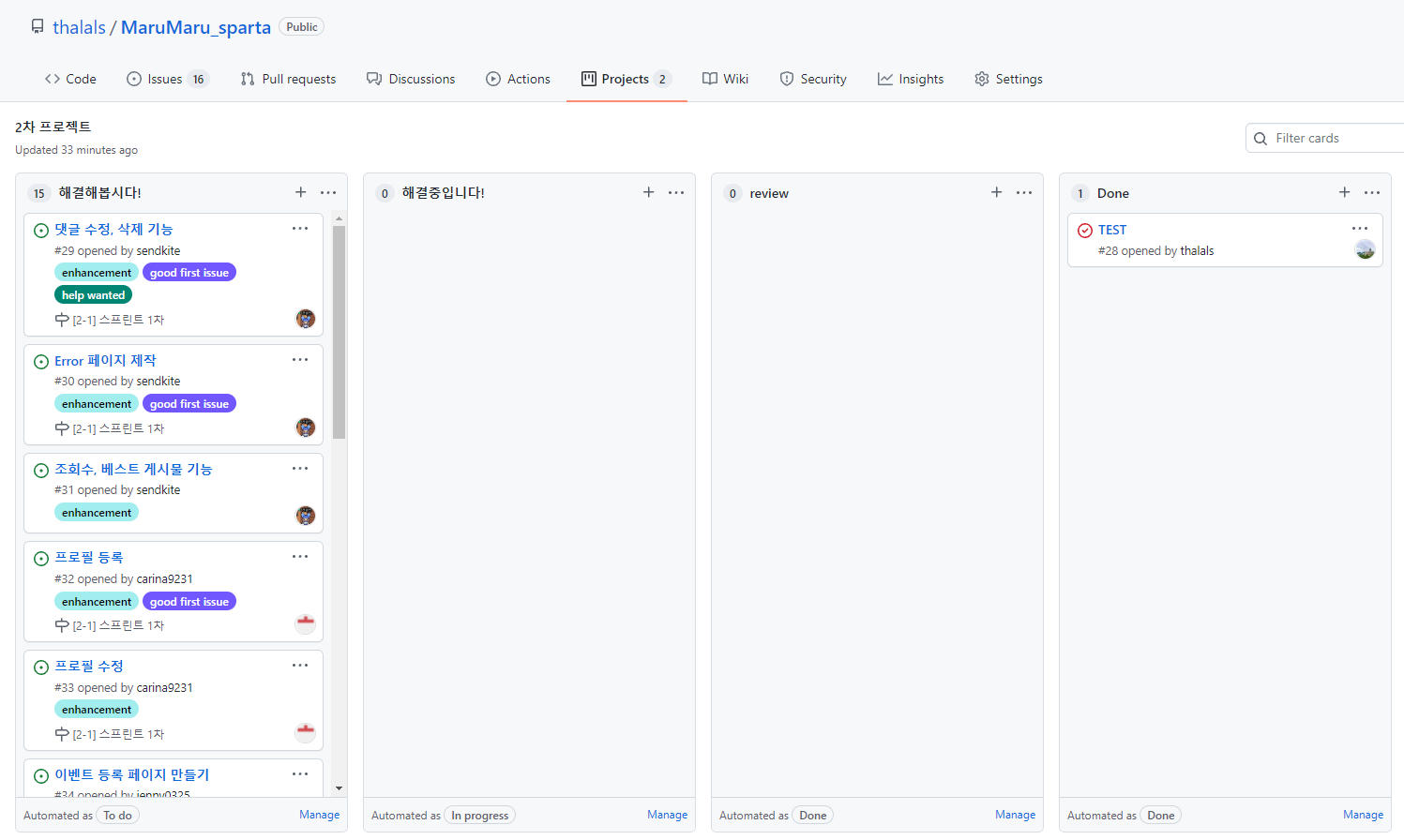Screen dimensions: 1404x840
Task: Open the card menu for 조회수, 베스트 게시물 기능
Action: coord(300,468)
